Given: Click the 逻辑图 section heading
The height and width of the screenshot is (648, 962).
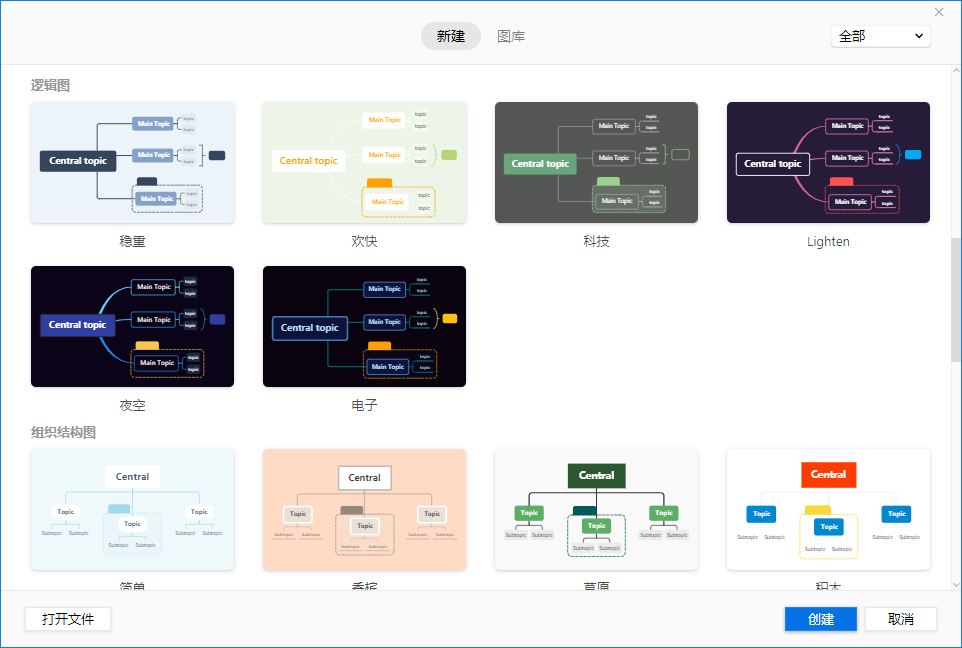Looking at the screenshot, I should (x=50, y=85).
